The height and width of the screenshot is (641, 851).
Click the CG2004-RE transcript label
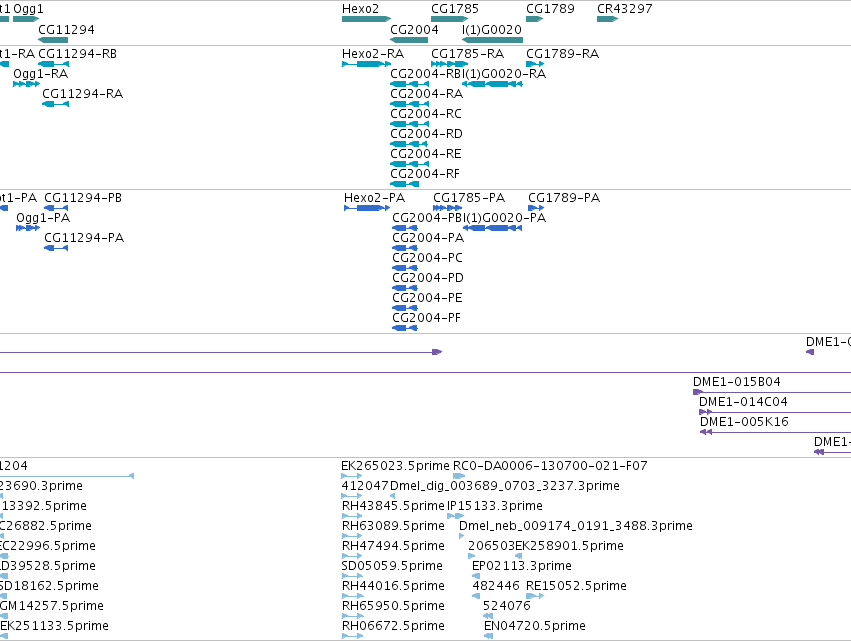[426, 154]
